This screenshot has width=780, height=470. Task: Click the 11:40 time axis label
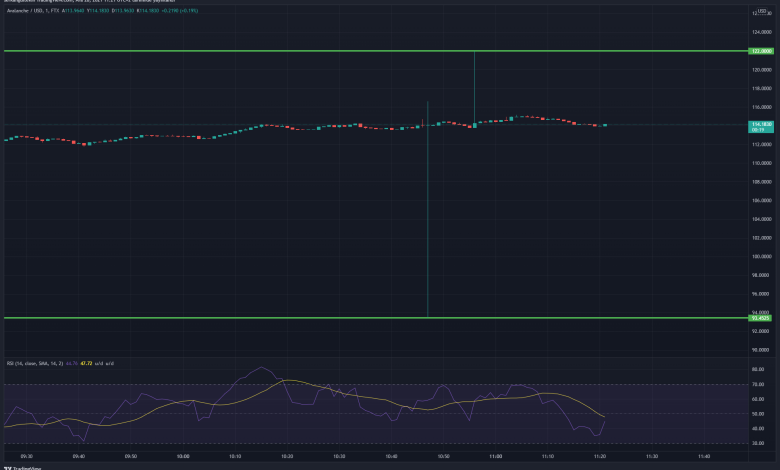pos(703,455)
